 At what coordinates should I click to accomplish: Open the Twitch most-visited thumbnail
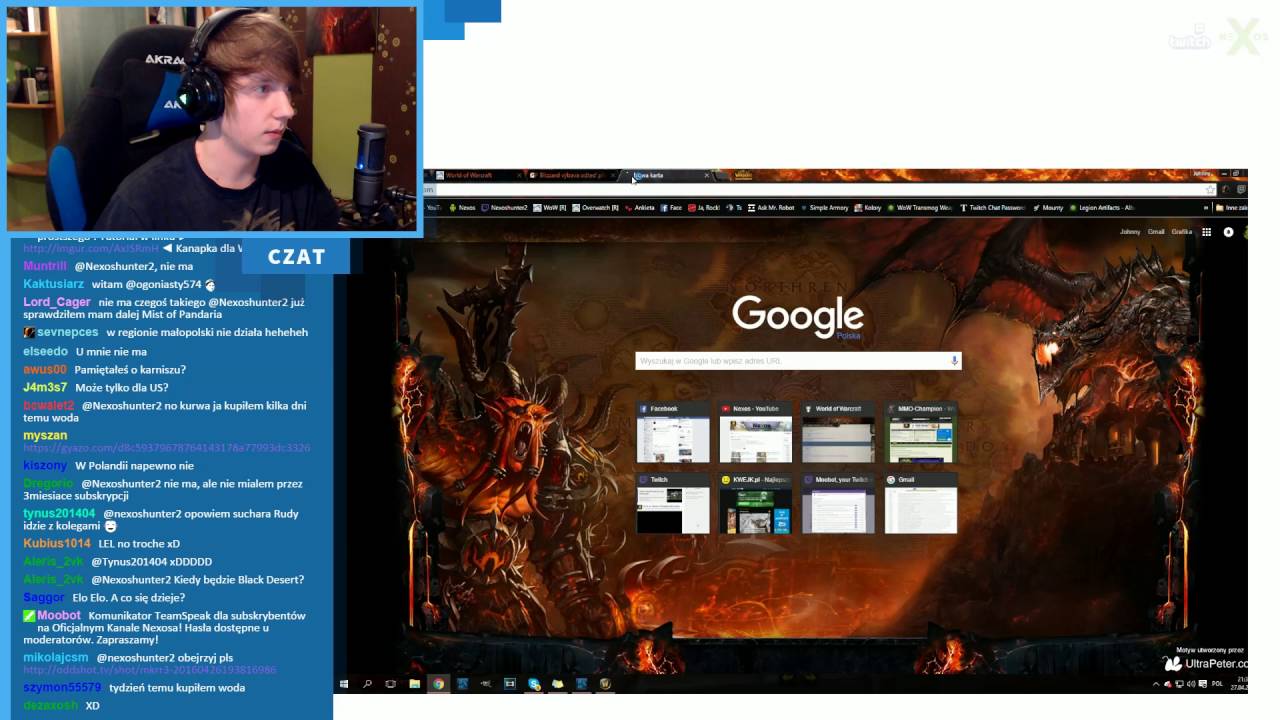673,503
